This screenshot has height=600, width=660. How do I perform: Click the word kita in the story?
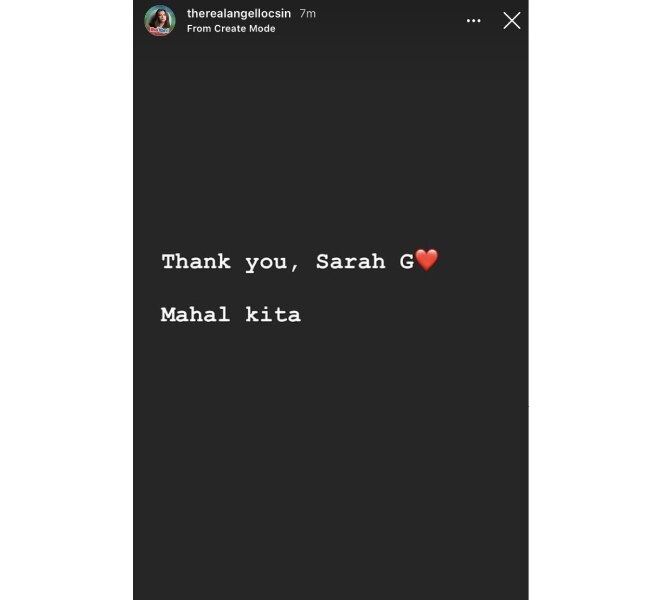273,315
